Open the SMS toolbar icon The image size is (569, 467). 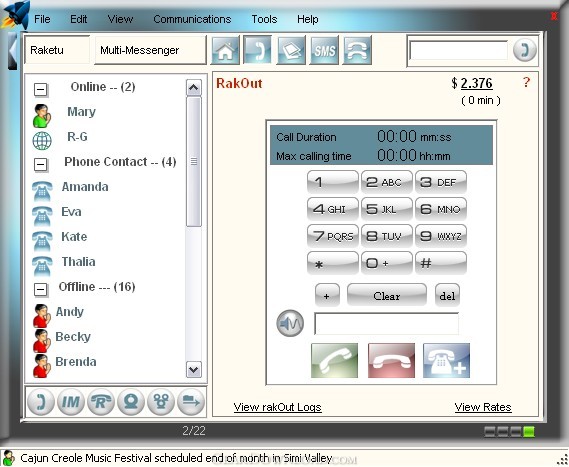[x=324, y=50]
